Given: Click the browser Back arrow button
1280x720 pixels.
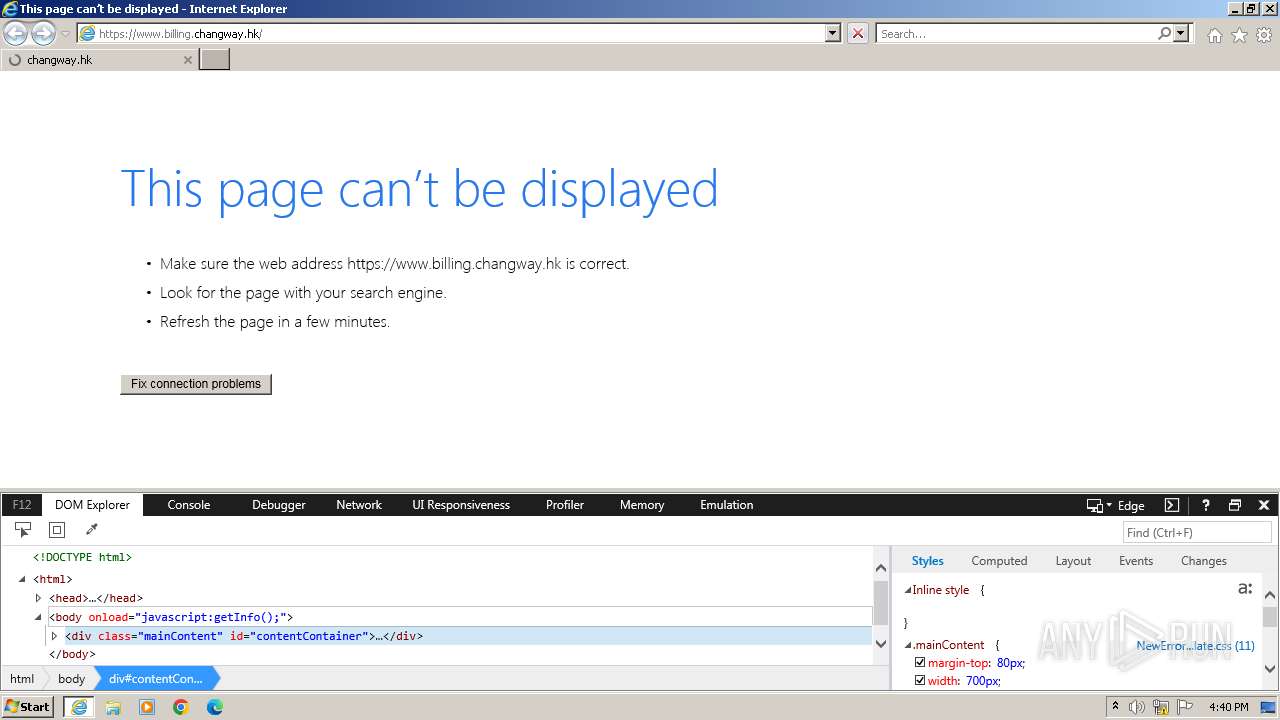Looking at the screenshot, I should coord(16,33).
